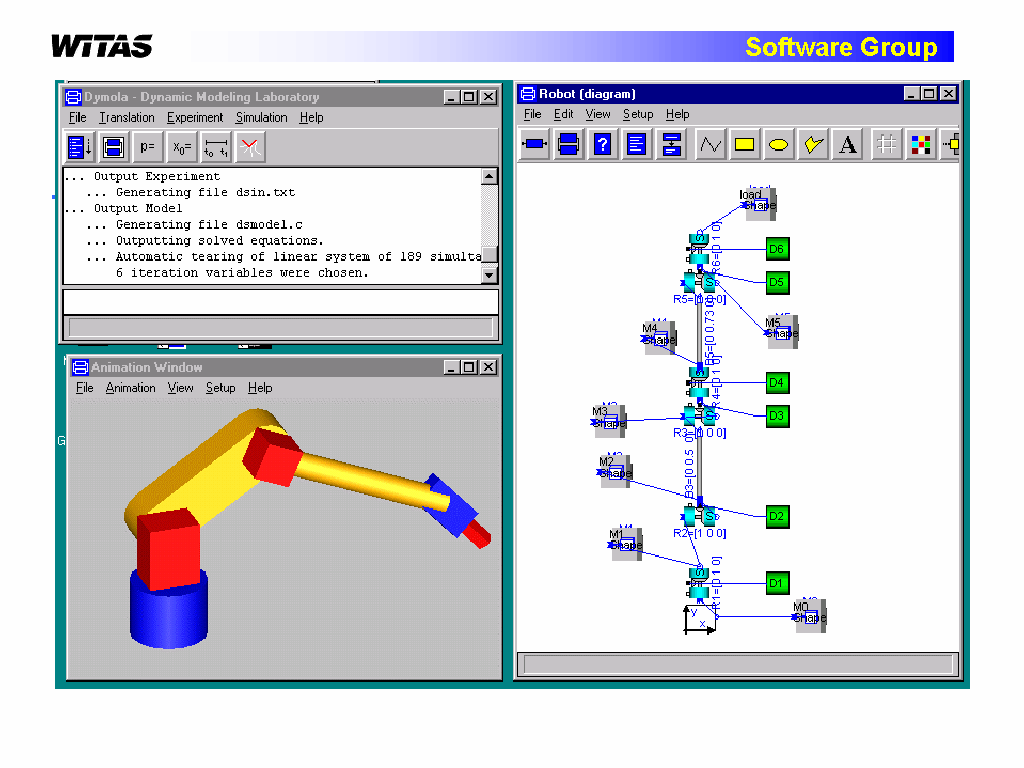Select the green D6 block in diagram
The width and height of the screenshot is (1024, 768).
(x=777, y=249)
